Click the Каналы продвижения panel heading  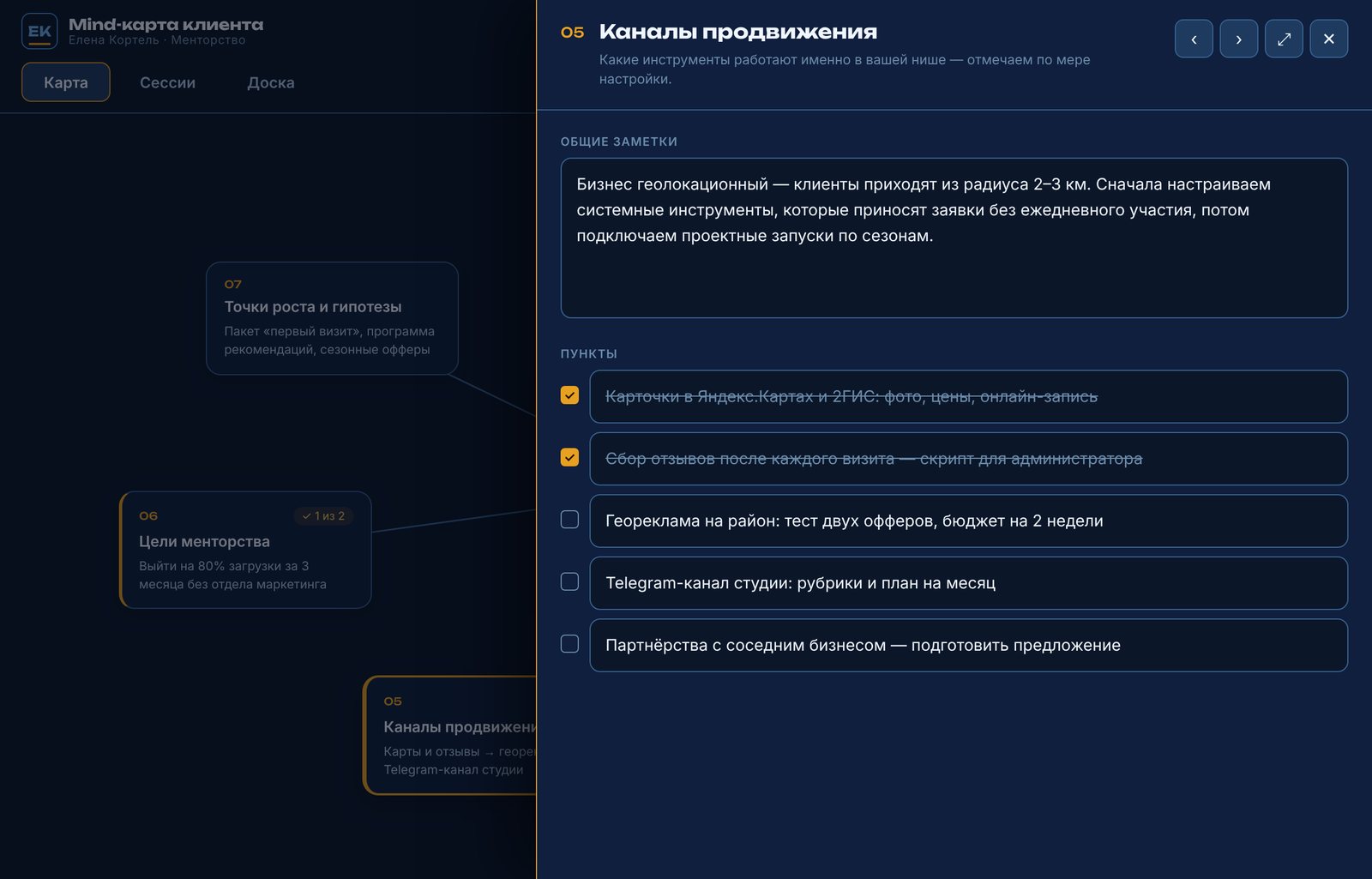(737, 32)
